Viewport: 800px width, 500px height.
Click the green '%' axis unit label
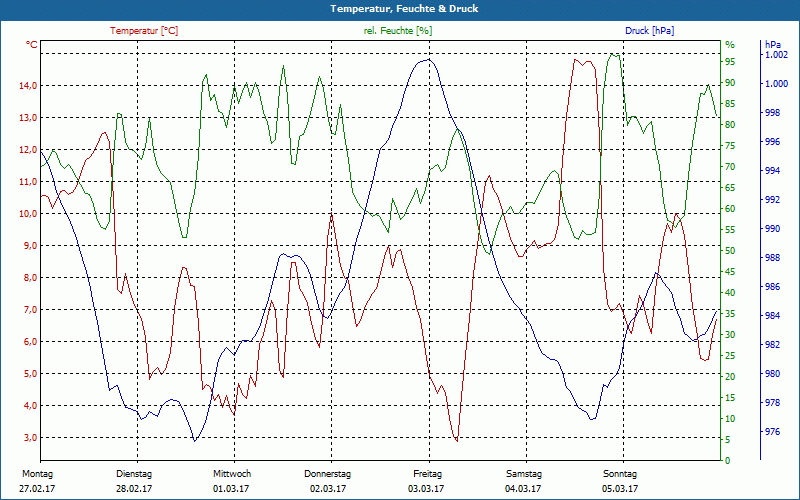730,45
